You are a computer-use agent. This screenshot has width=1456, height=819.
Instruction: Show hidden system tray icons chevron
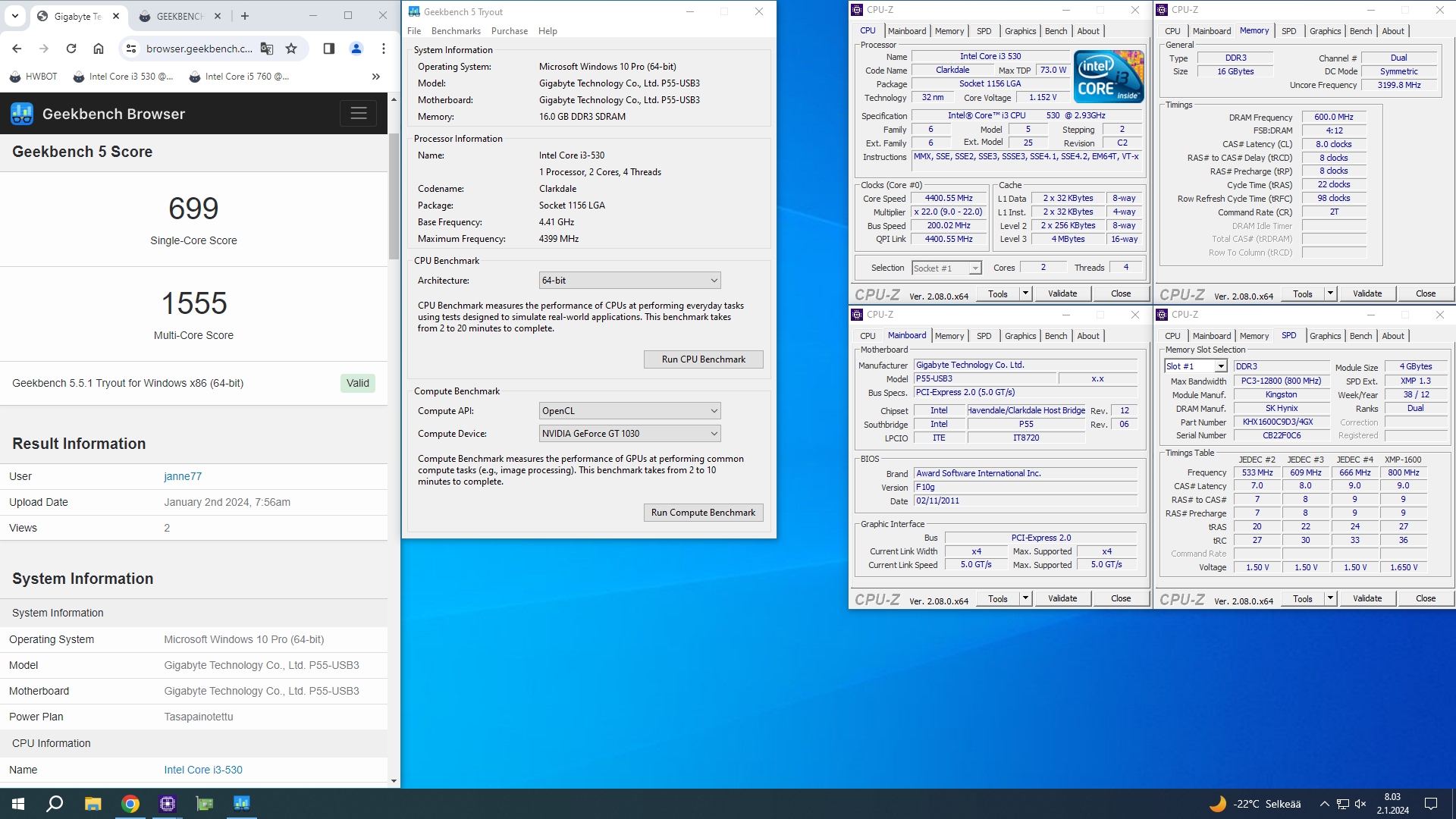tap(1324, 804)
